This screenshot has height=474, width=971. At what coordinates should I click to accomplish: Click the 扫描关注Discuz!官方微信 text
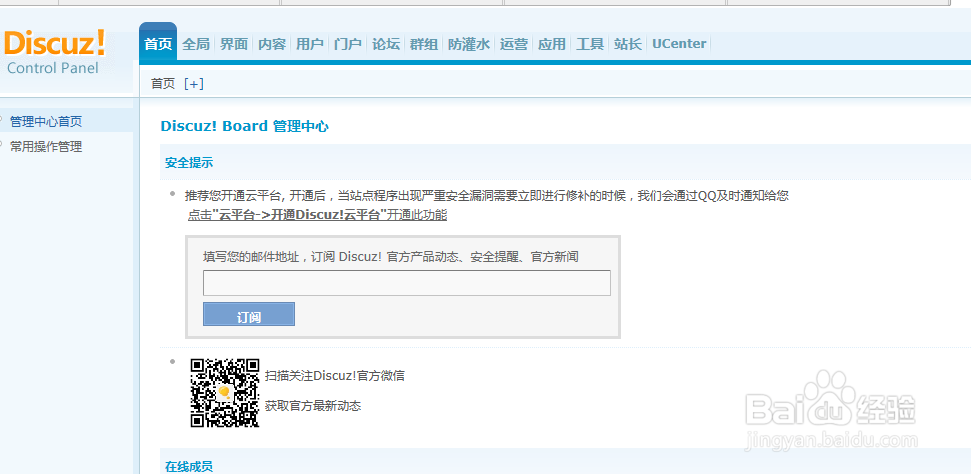[x=334, y=375]
